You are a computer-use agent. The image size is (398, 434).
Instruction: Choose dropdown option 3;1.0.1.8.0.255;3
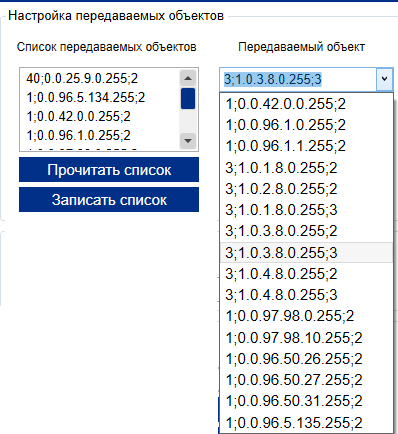[306, 210]
